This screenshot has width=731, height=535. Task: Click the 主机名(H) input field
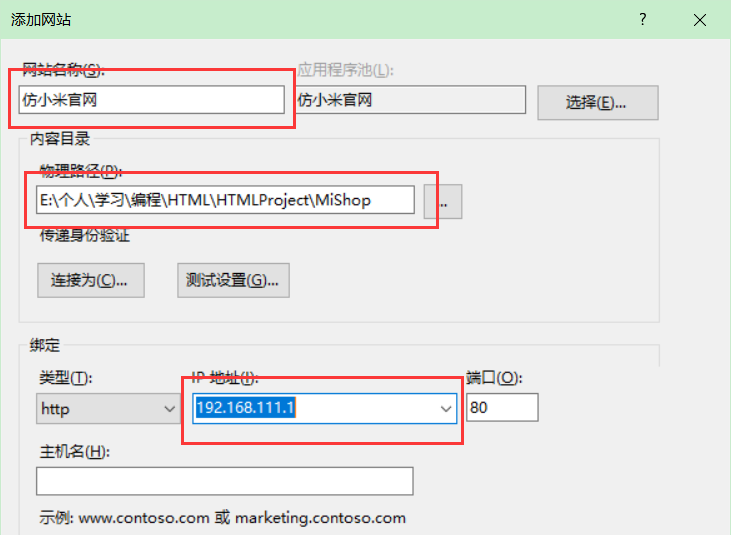(225, 481)
